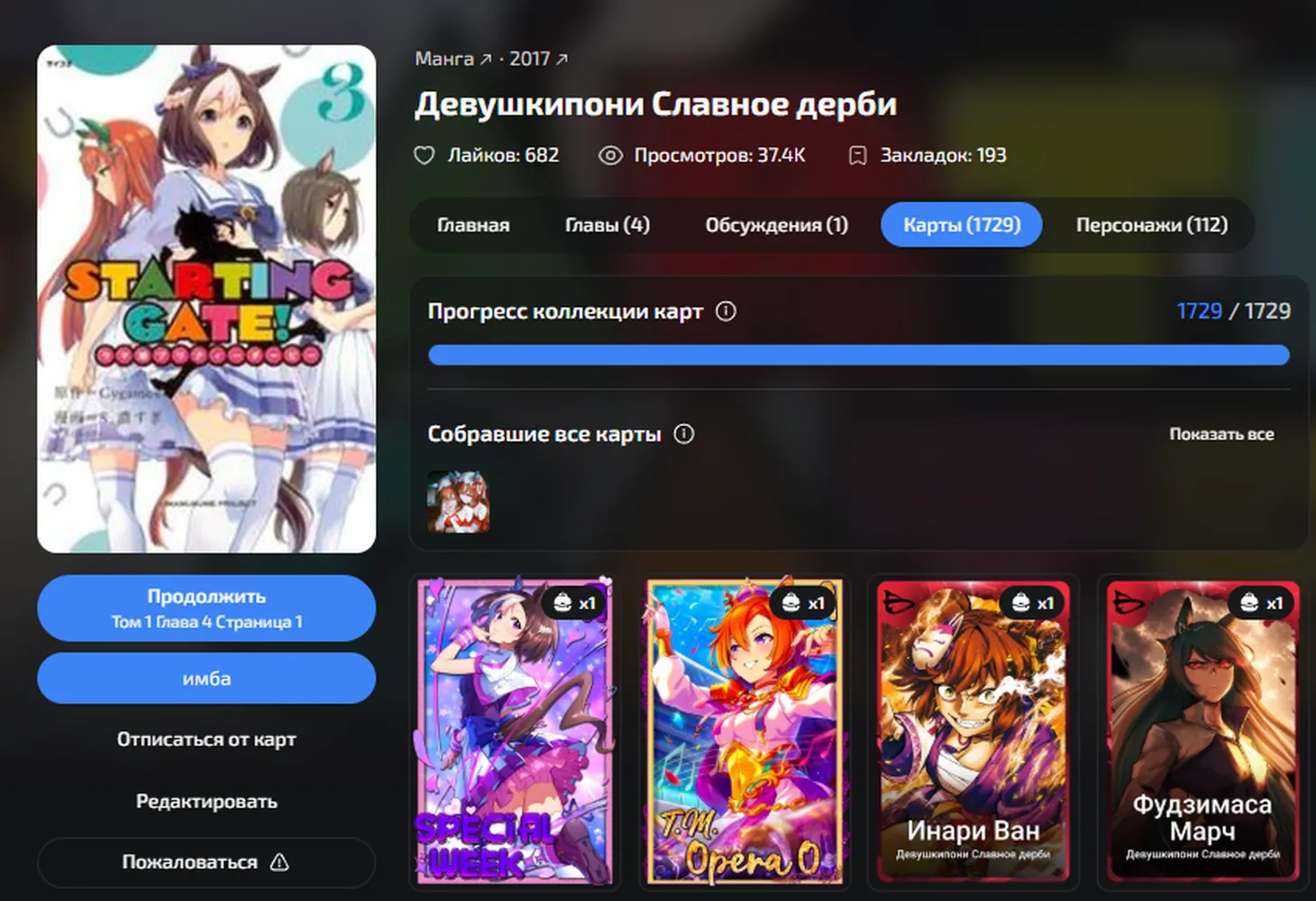Click the heart likes icon

424,155
